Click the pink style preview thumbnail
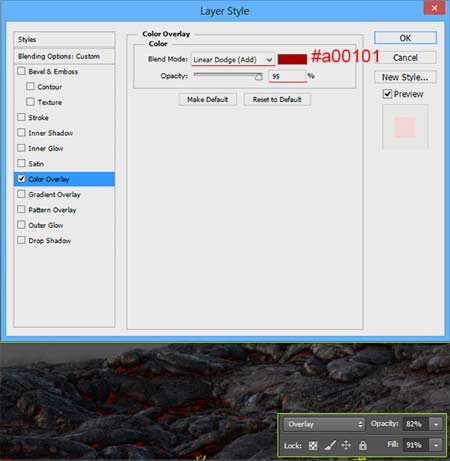This screenshot has height=461, width=450. (405, 127)
